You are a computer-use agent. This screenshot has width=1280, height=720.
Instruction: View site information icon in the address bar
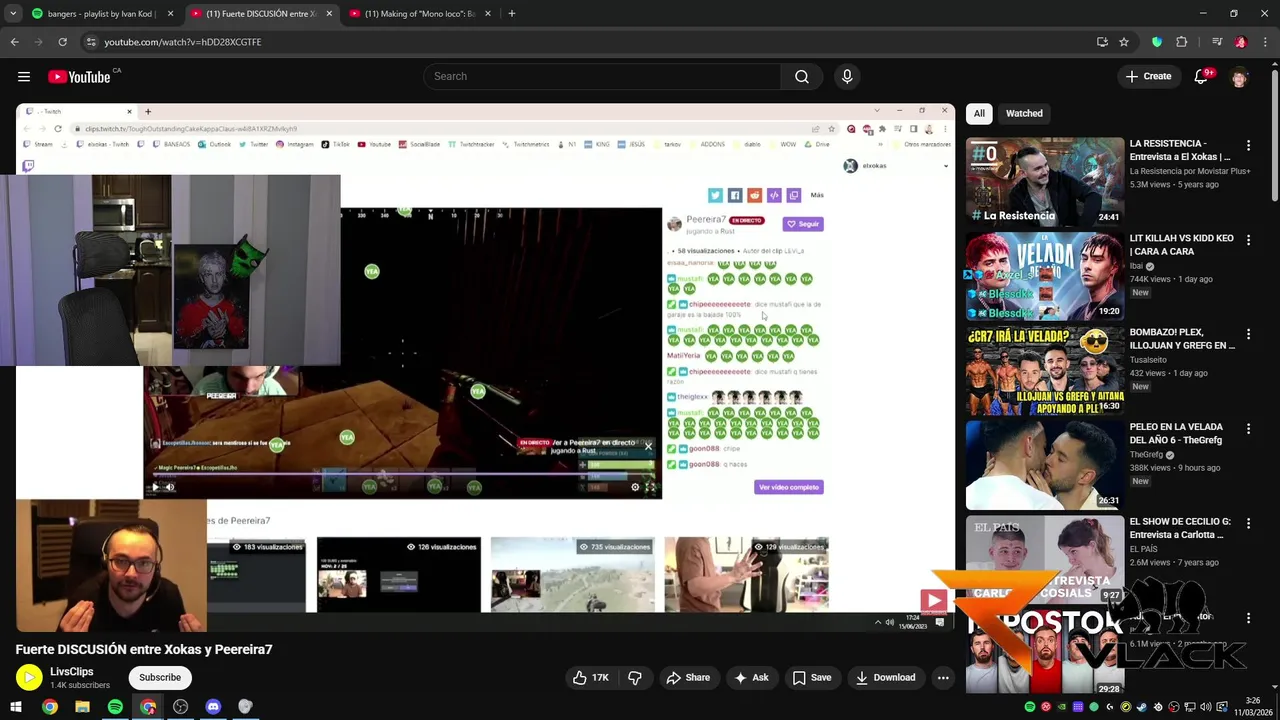point(91,42)
